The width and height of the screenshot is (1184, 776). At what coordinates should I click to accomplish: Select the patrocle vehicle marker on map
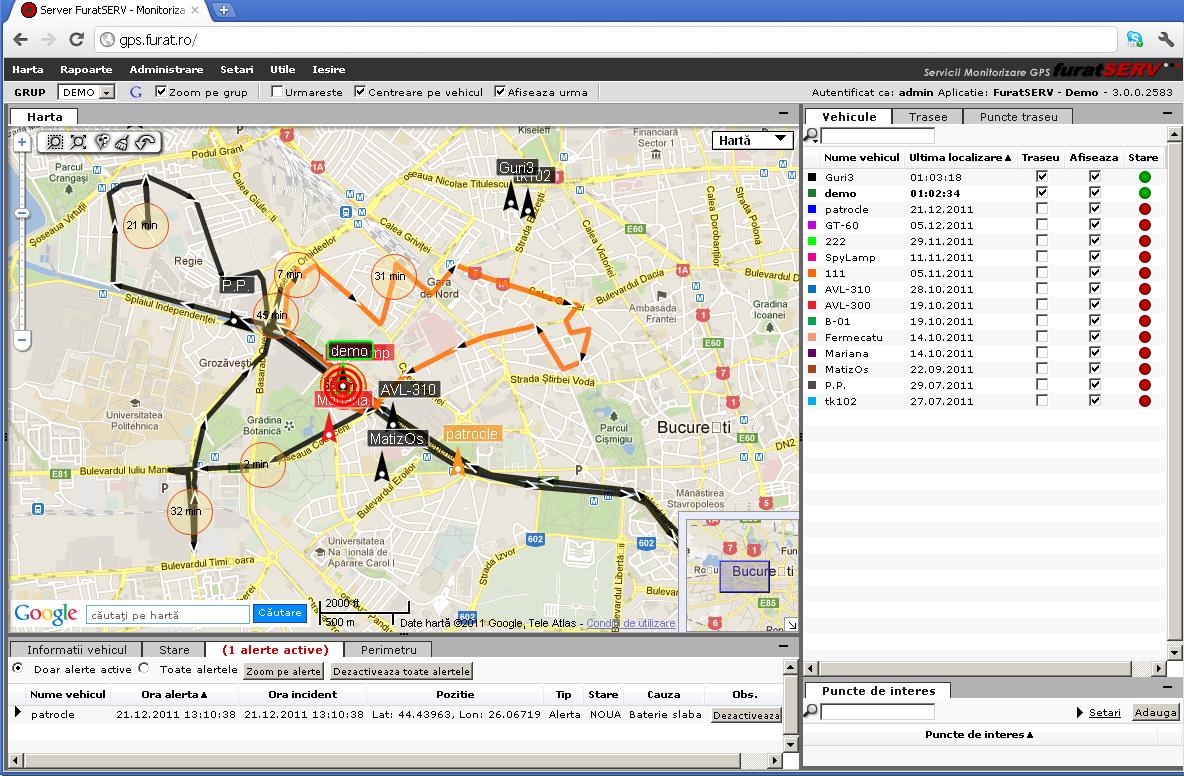(457, 461)
